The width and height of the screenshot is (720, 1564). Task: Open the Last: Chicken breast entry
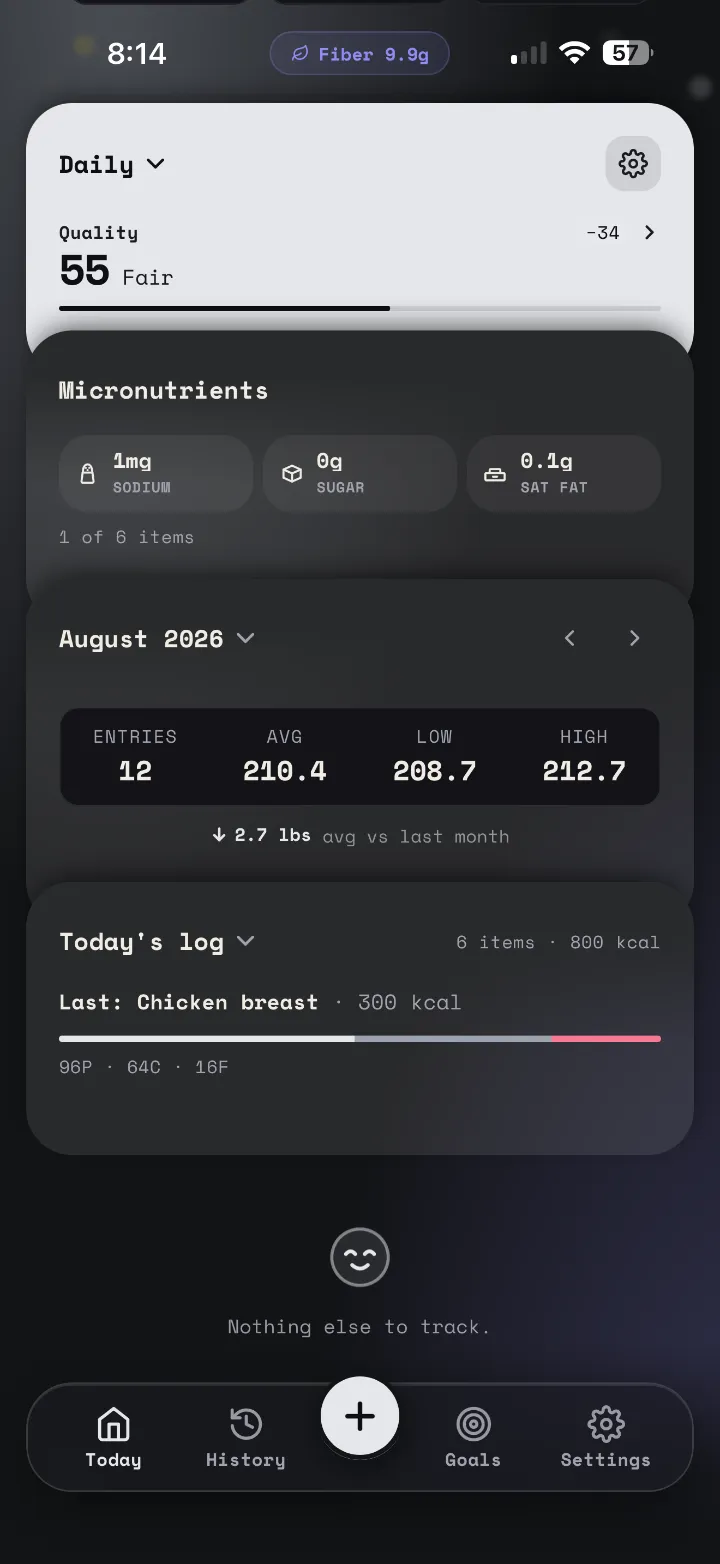tap(260, 1002)
